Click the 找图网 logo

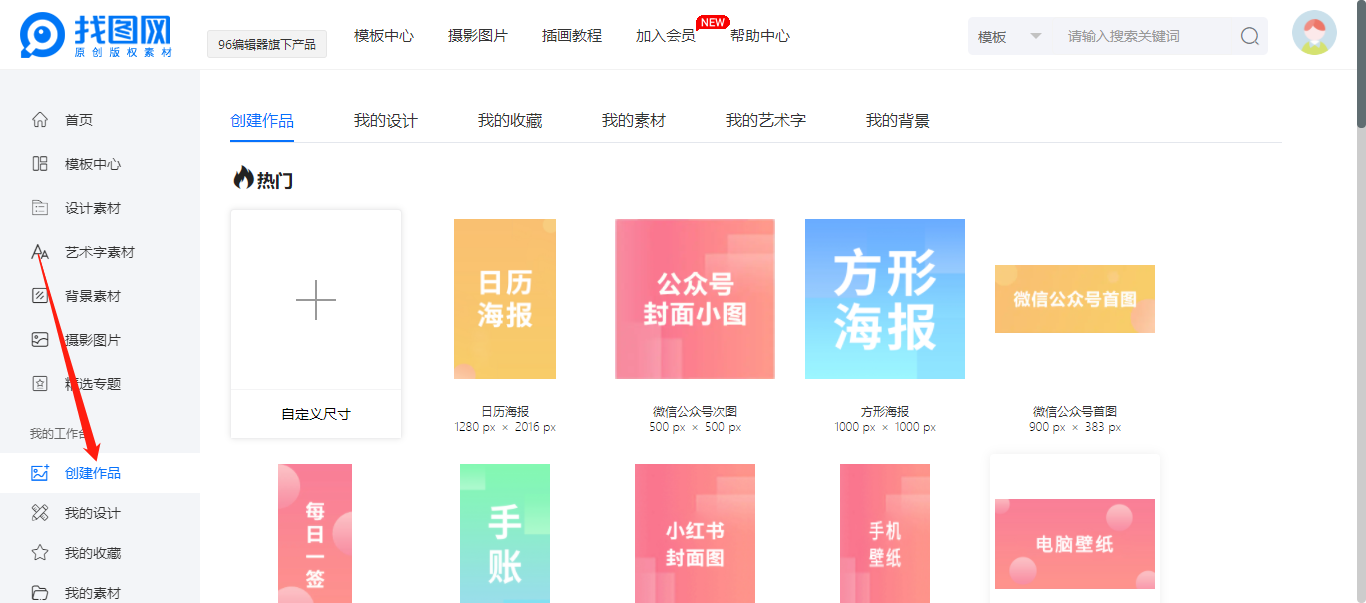click(96, 35)
